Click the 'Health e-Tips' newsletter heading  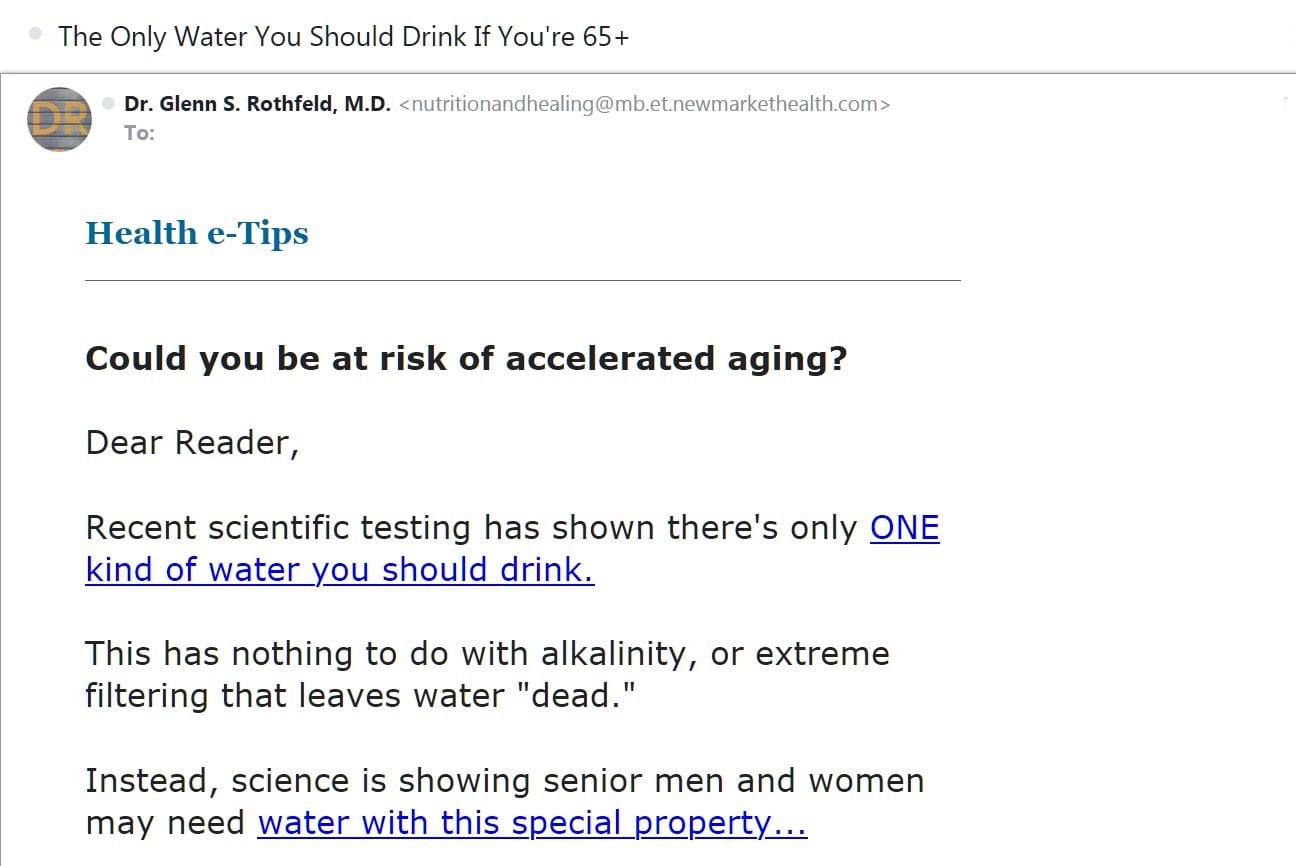pyautogui.click(x=197, y=233)
